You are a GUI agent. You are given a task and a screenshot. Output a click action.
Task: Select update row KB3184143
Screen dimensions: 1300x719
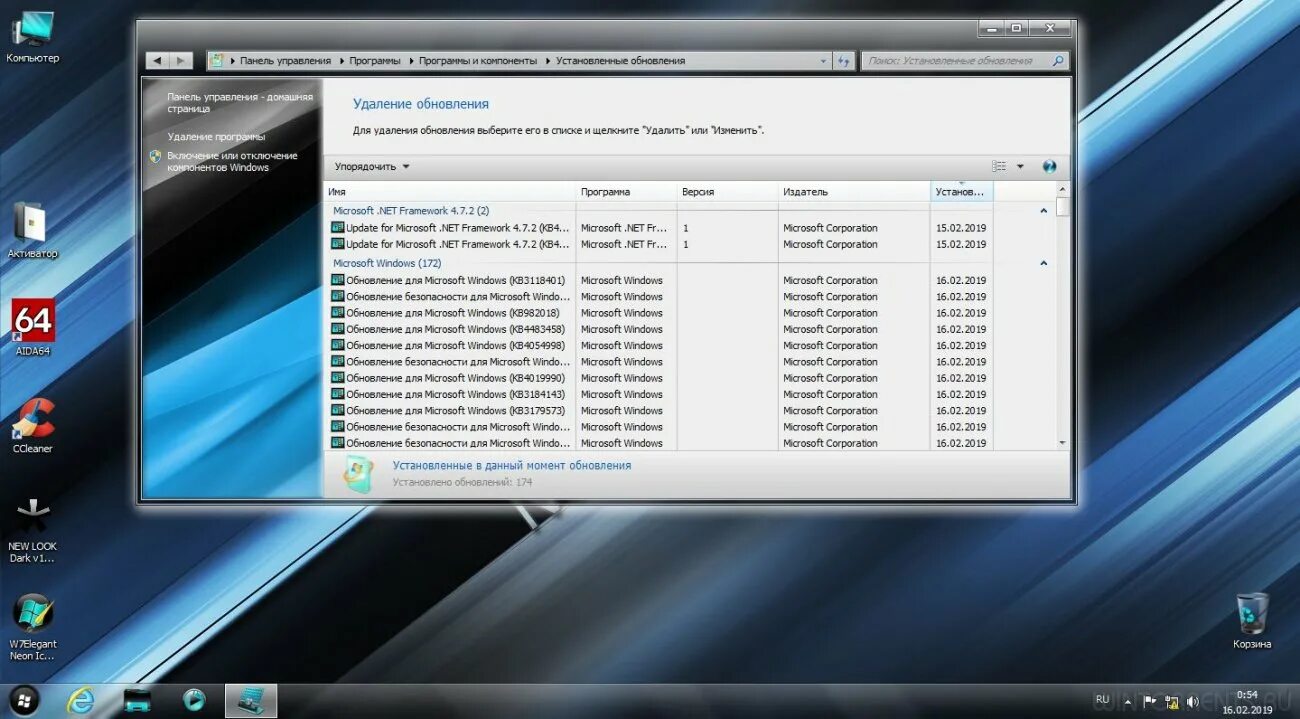[x=660, y=394]
